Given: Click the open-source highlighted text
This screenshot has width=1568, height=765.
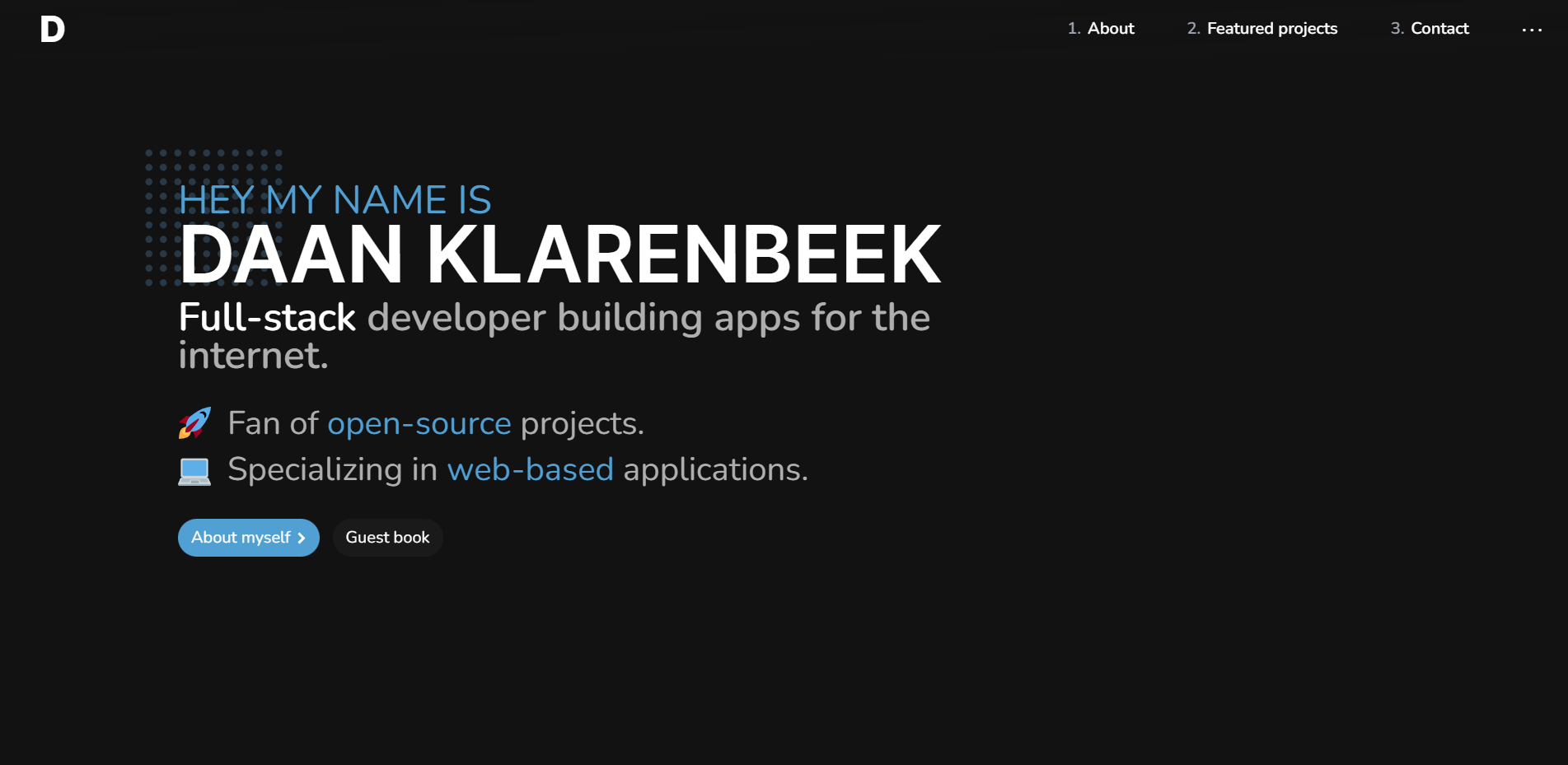Looking at the screenshot, I should click(x=419, y=424).
